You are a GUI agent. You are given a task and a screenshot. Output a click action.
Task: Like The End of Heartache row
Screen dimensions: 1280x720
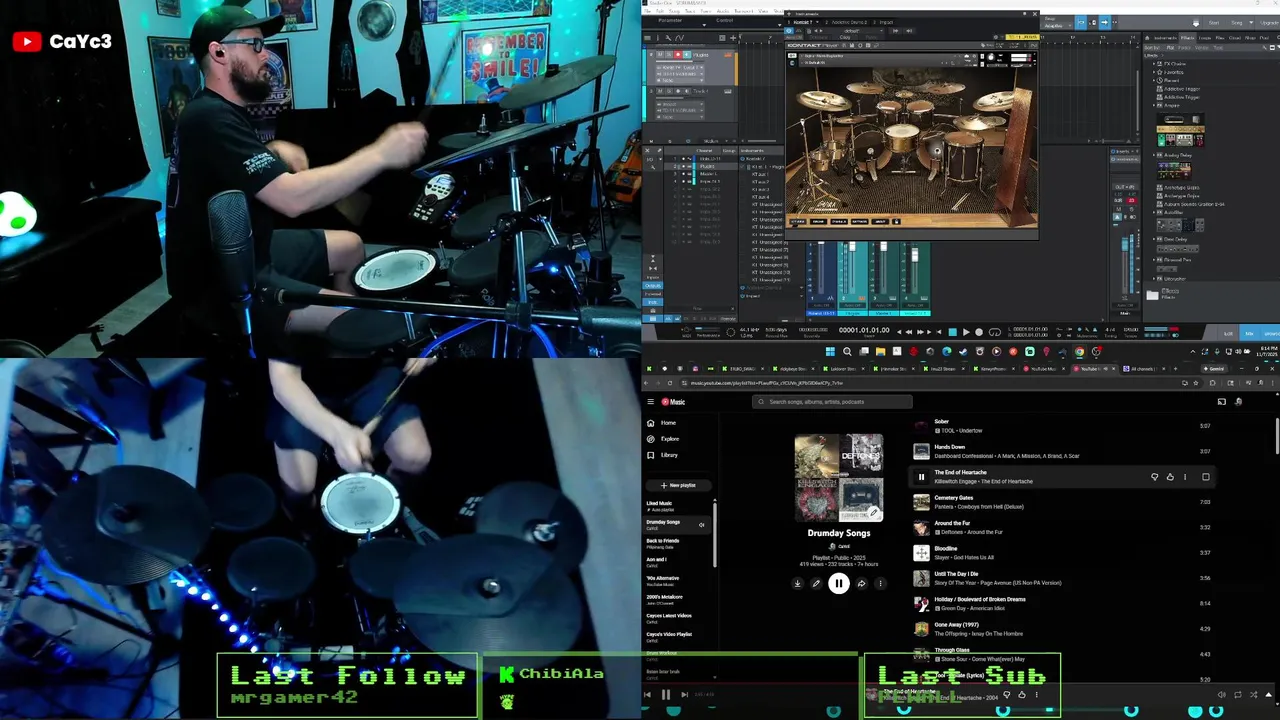[1170, 477]
